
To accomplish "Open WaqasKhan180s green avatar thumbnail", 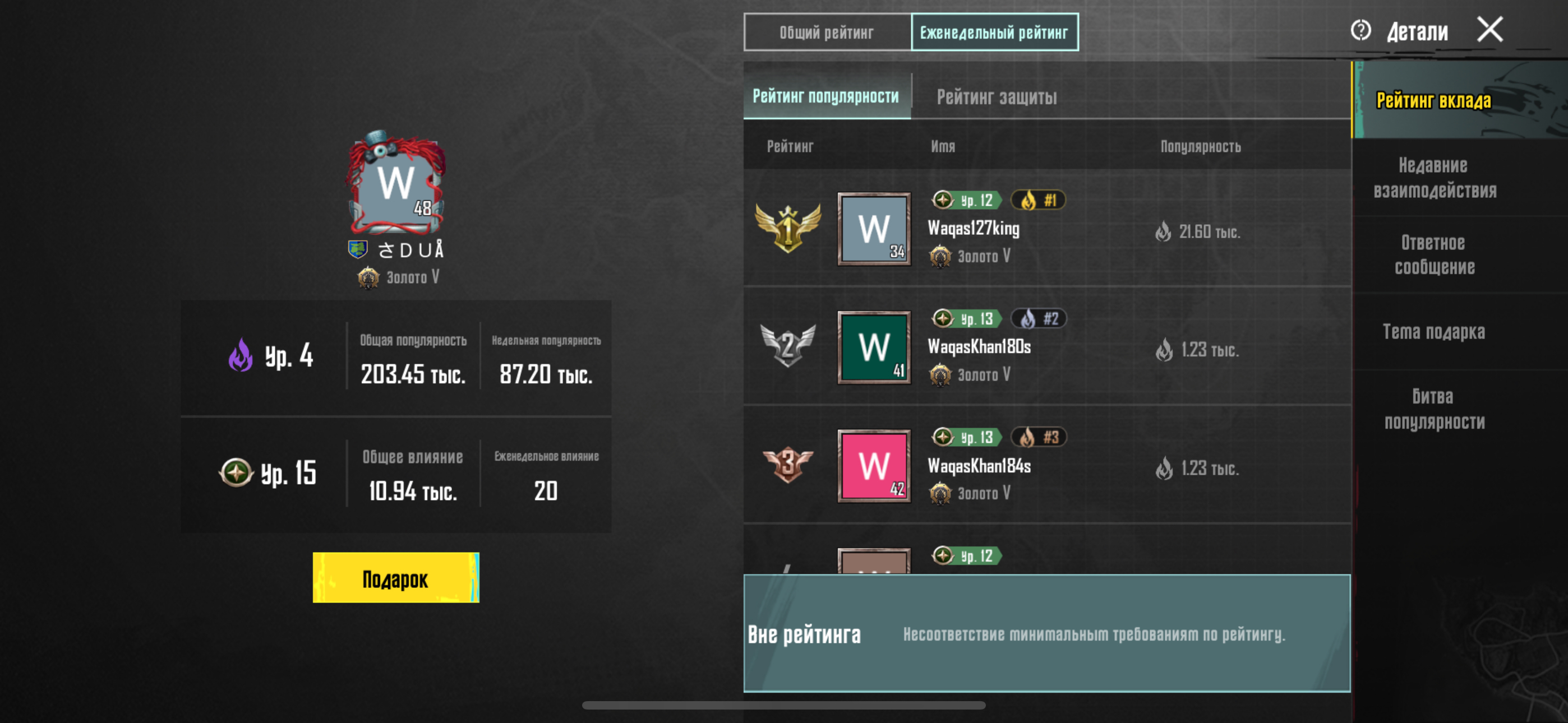I will click(874, 347).
